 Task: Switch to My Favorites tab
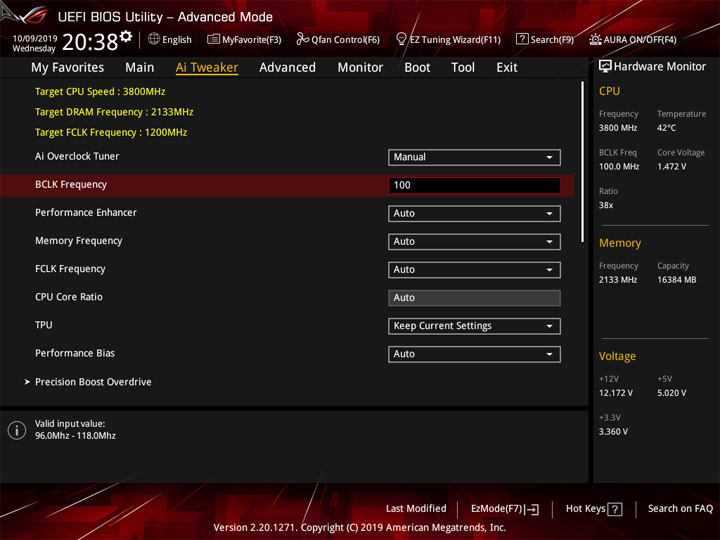coord(68,68)
